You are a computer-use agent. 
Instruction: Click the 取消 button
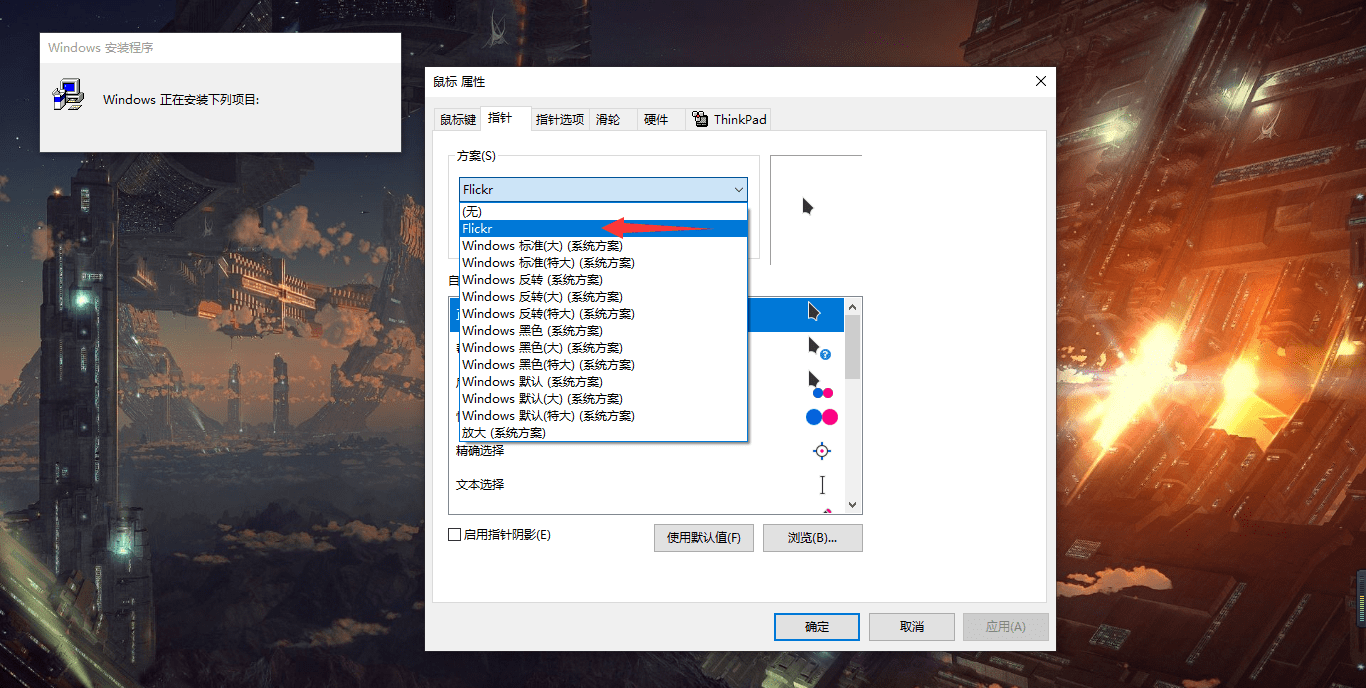click(911, 627)
